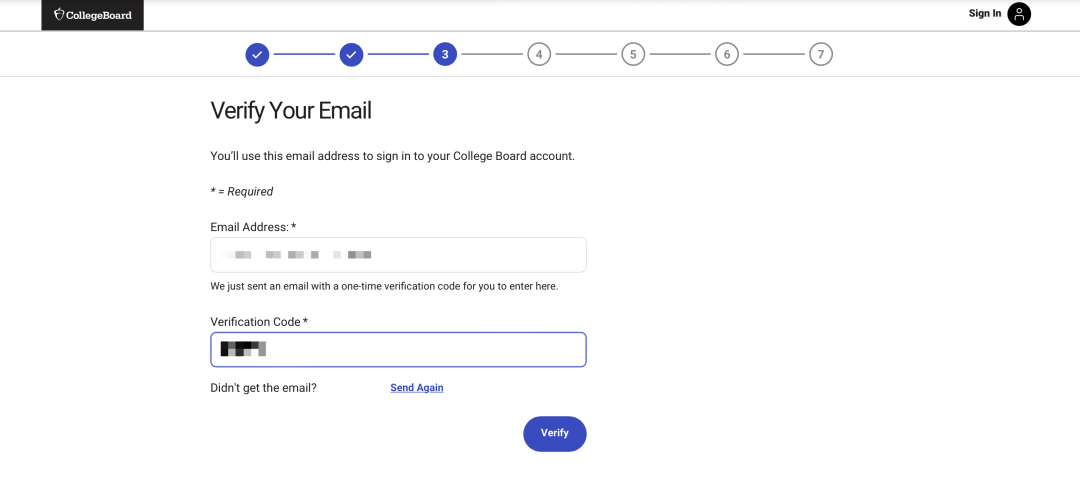
Task: Click the Verification Code label
Action: 258,322
